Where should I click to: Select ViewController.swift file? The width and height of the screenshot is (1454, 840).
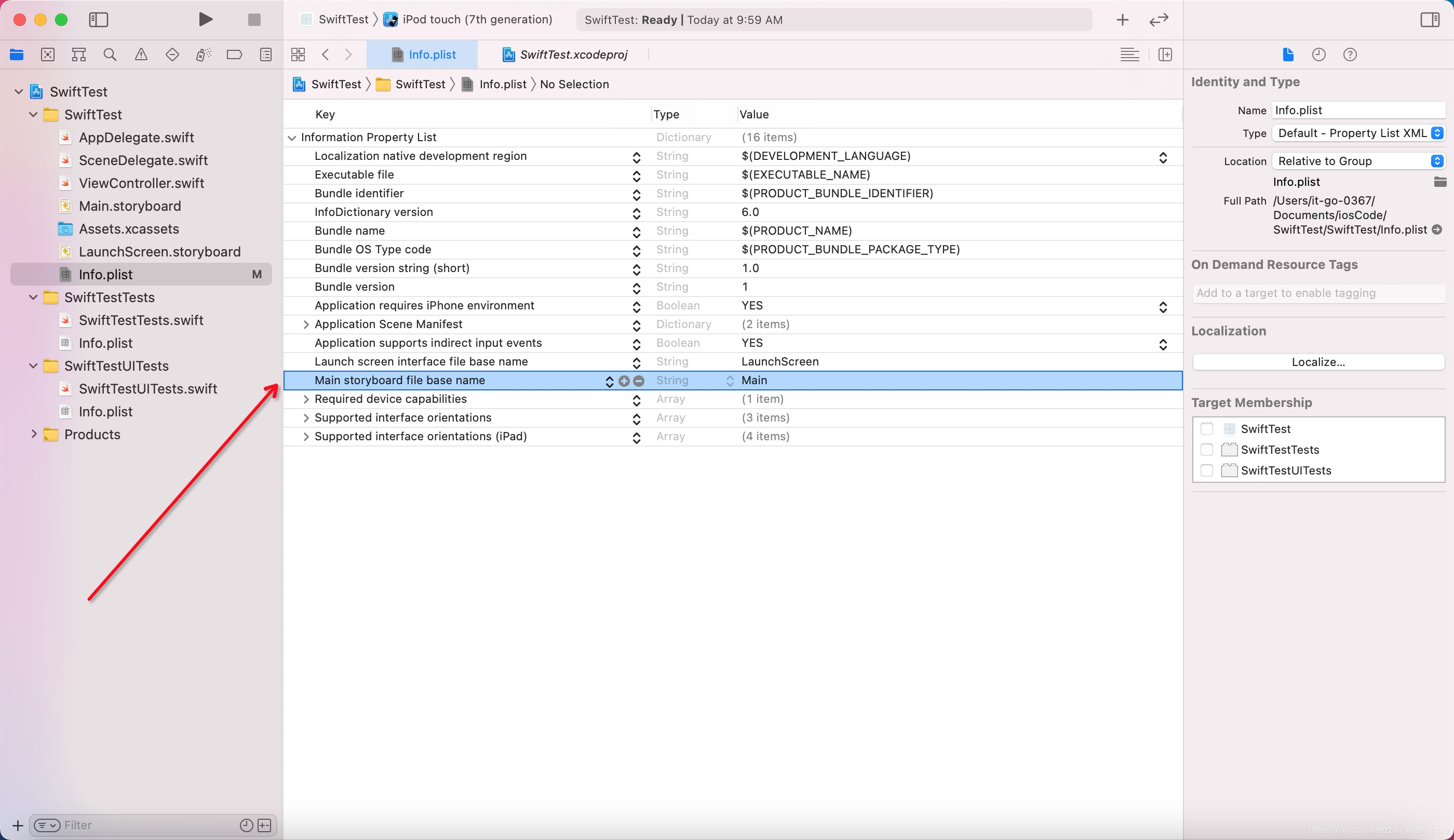click(x=141, y=183)
